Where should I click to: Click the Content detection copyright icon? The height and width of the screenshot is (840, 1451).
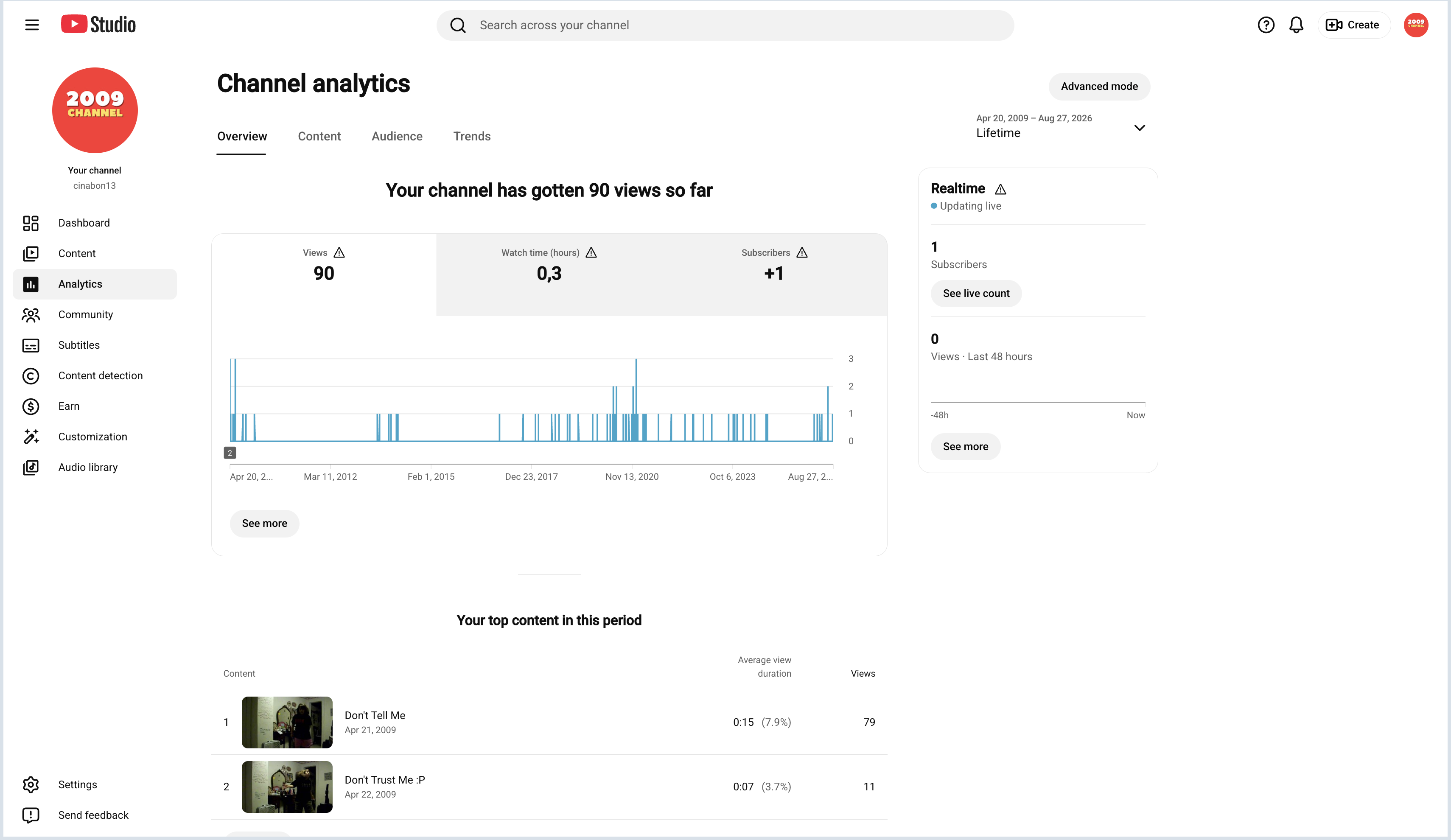tap(31, 375)
